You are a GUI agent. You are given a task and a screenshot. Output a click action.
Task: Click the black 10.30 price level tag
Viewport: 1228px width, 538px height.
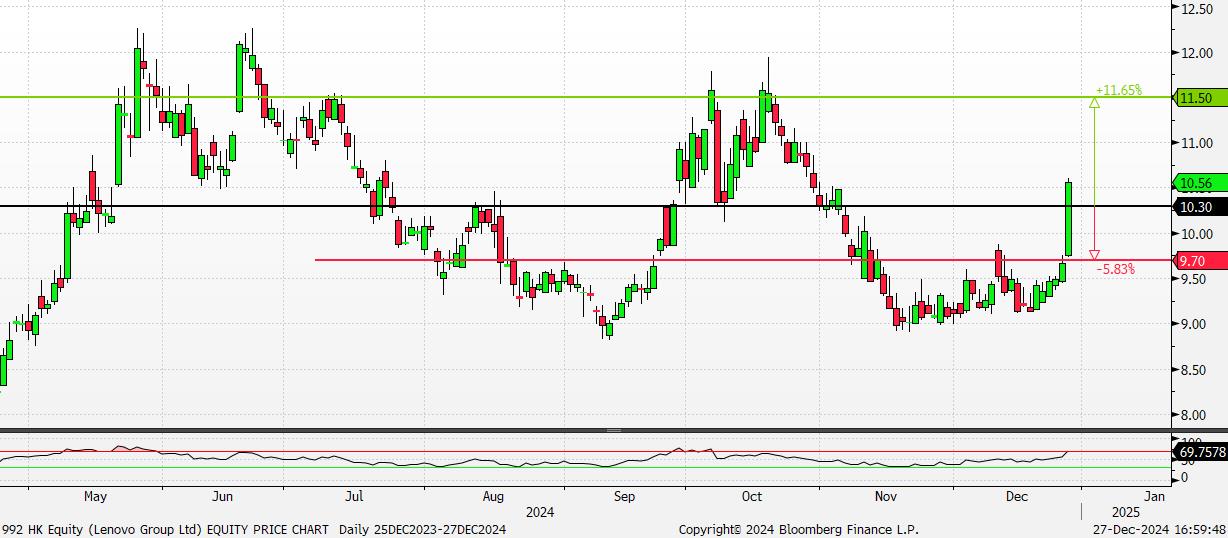tap(1196, 207)
